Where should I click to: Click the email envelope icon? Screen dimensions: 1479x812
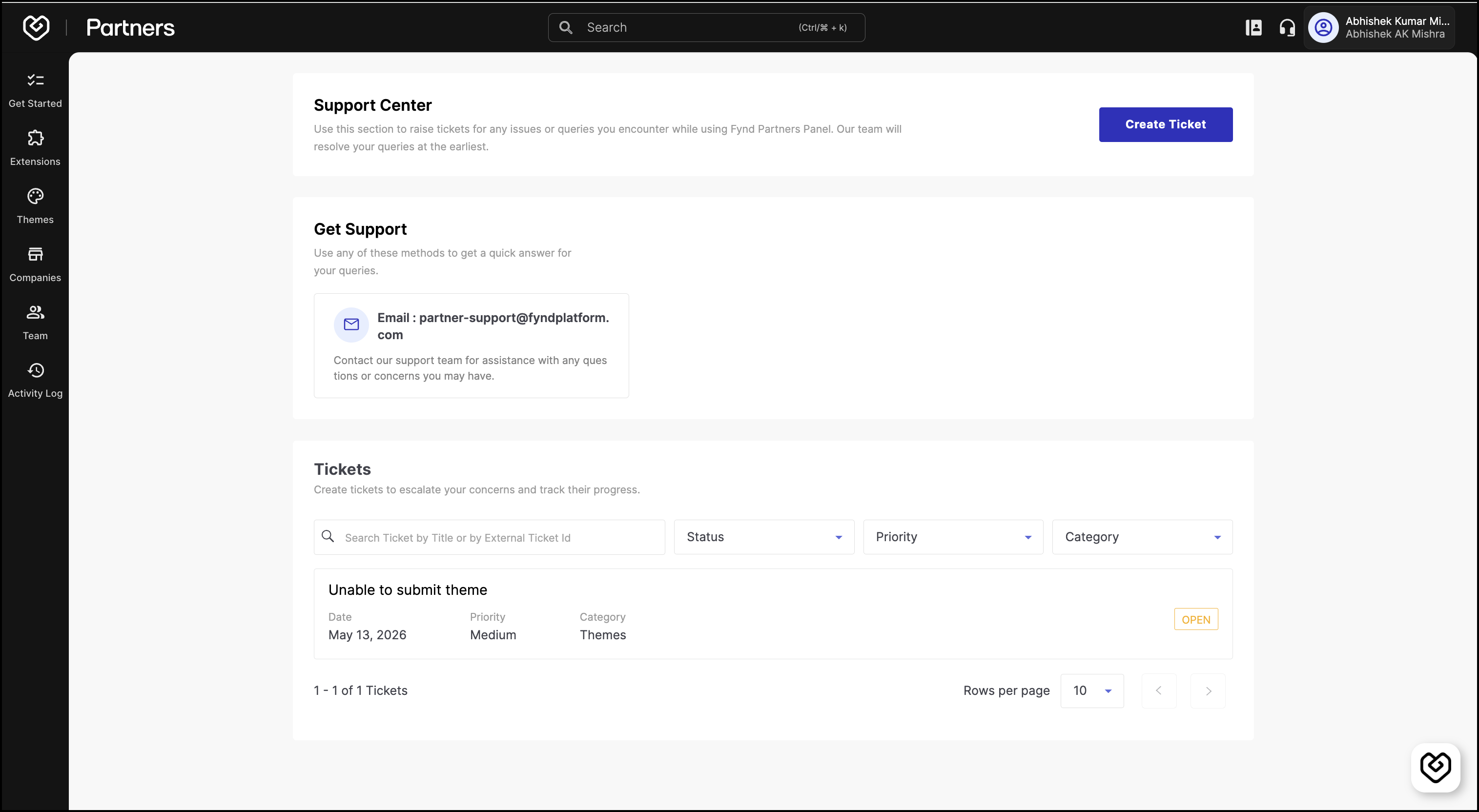coord(351,325)
